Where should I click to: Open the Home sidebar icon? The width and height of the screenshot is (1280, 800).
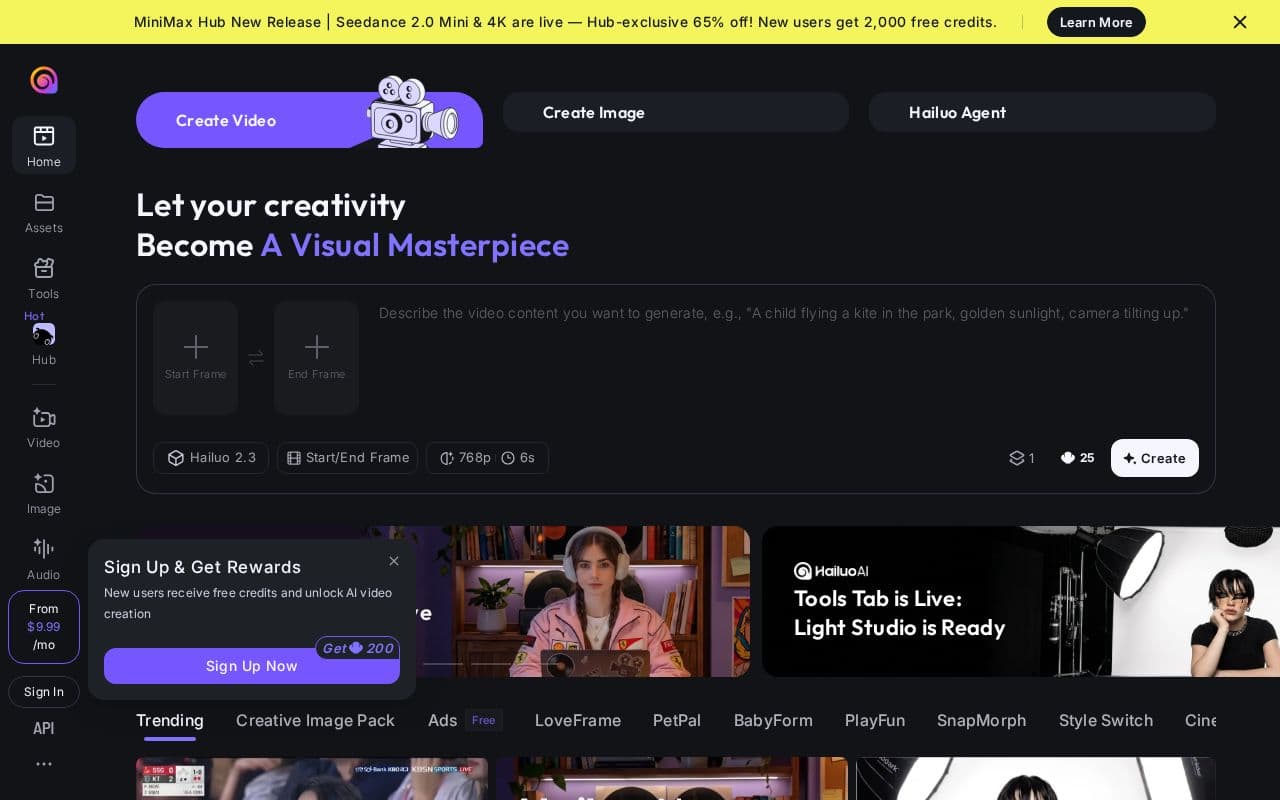click(43, 136)
